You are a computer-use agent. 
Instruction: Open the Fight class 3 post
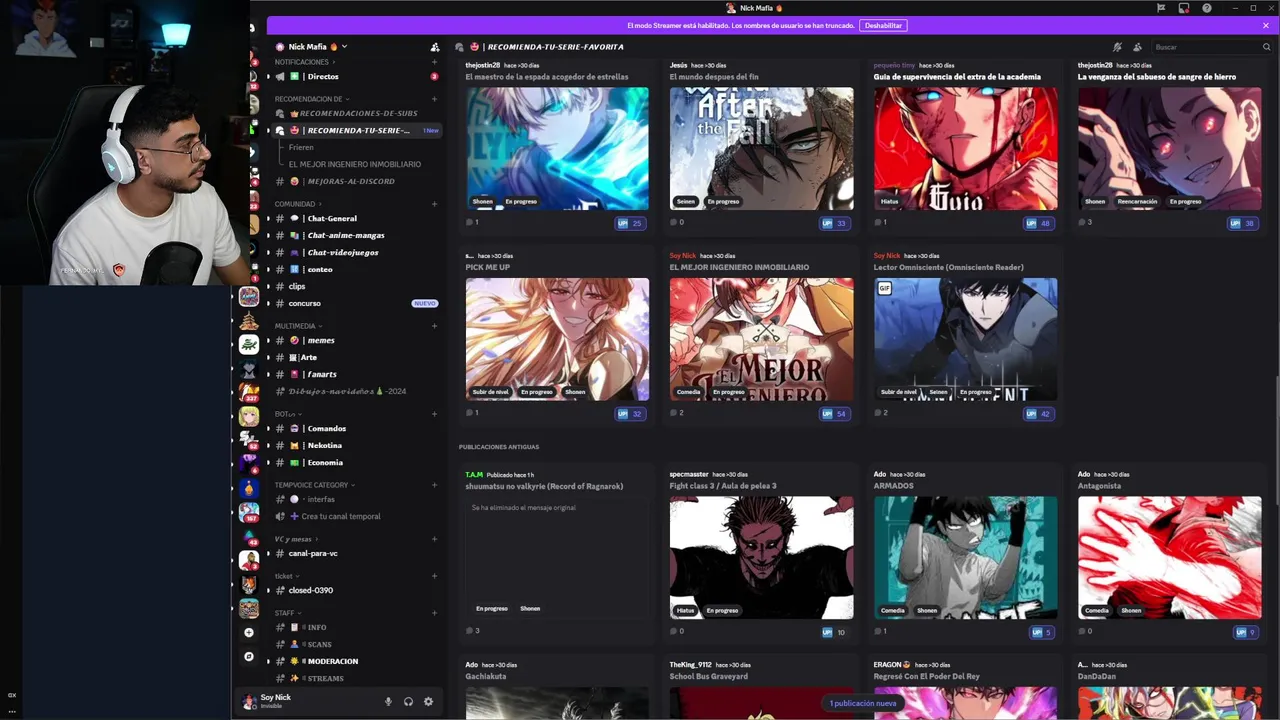click(x=761, y=553)
